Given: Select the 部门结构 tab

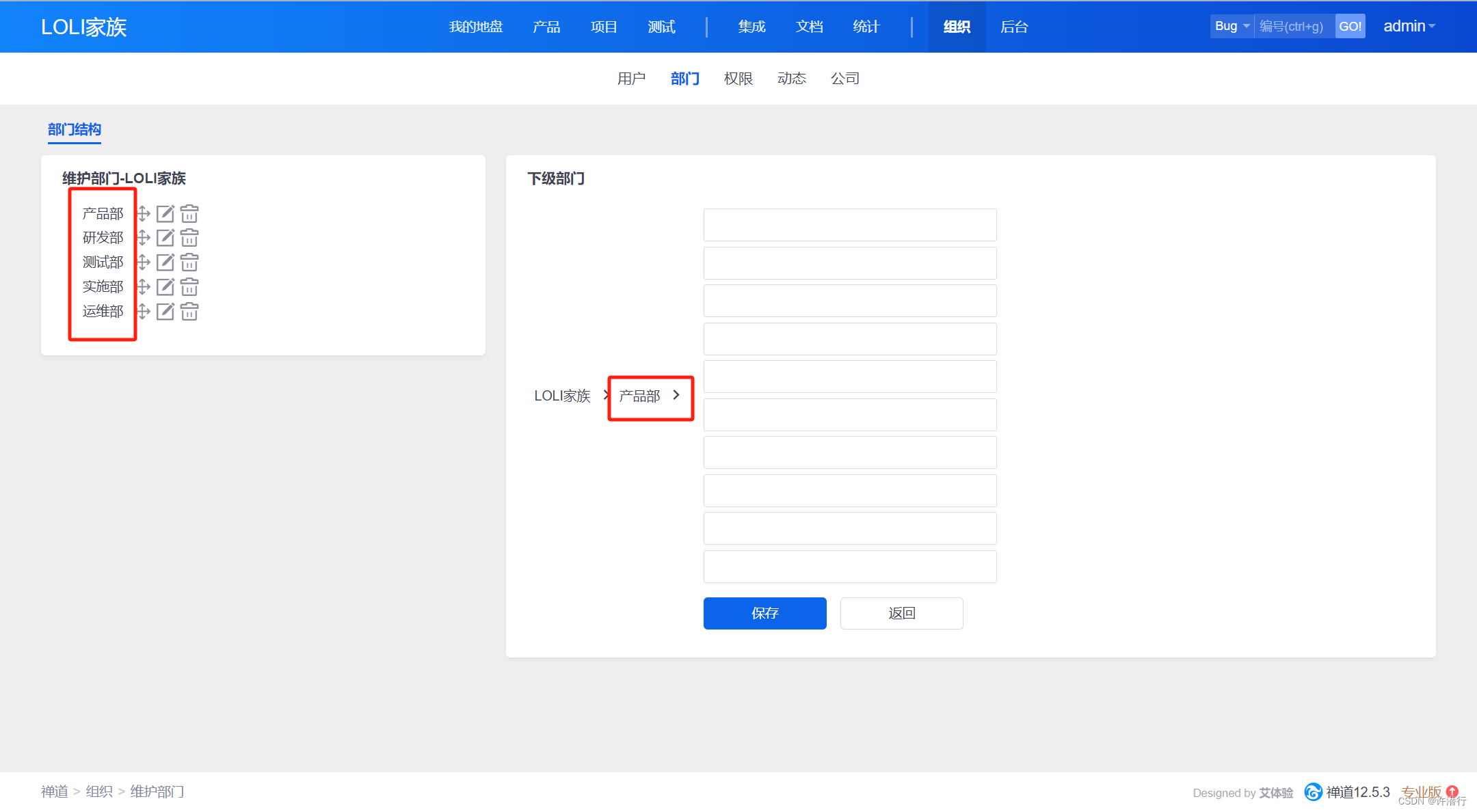Looking at the screenshot, I should (x=75, y=129).
